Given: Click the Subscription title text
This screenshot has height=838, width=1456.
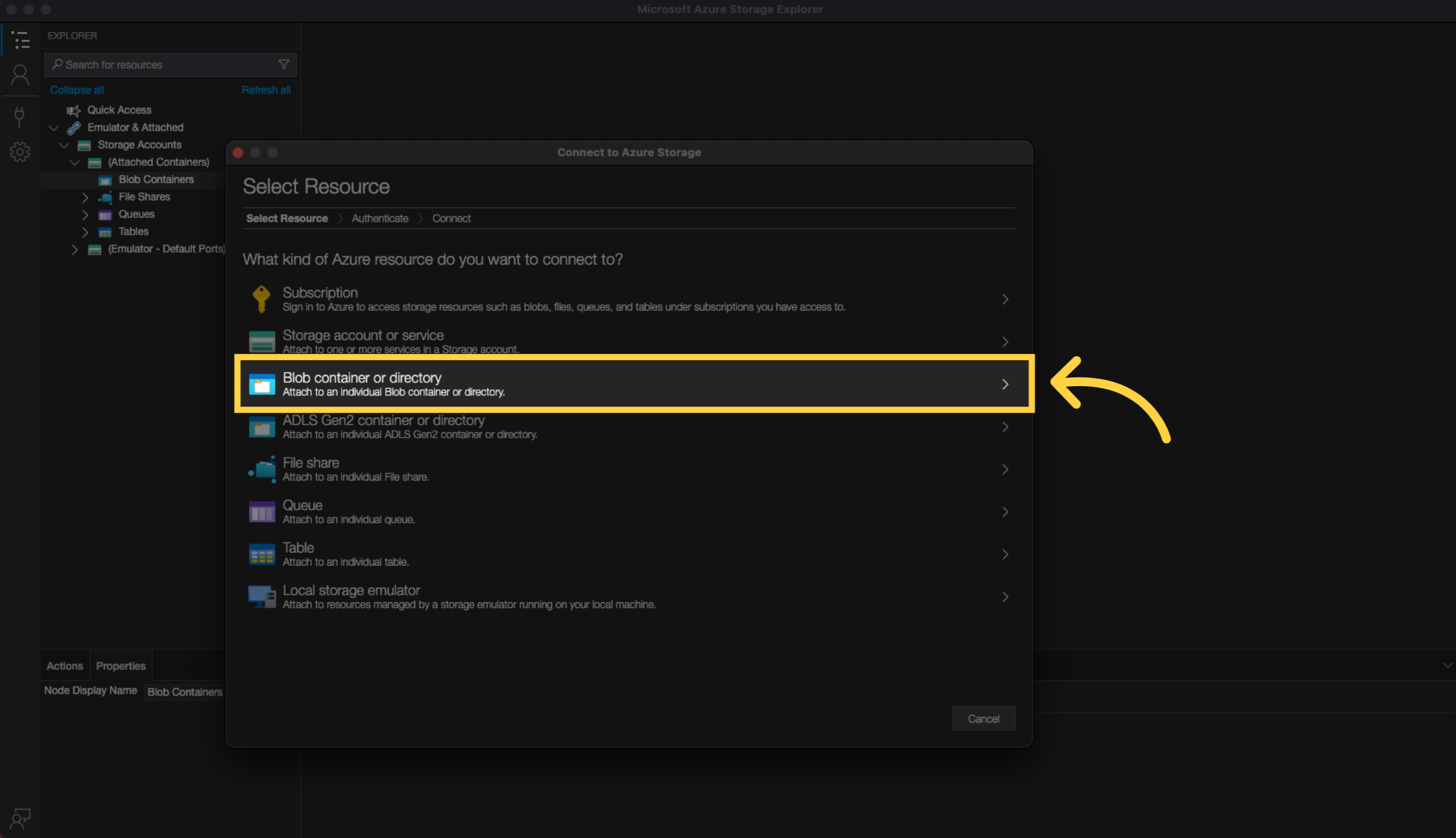Looking at the screenshot, I should [320, 293].
